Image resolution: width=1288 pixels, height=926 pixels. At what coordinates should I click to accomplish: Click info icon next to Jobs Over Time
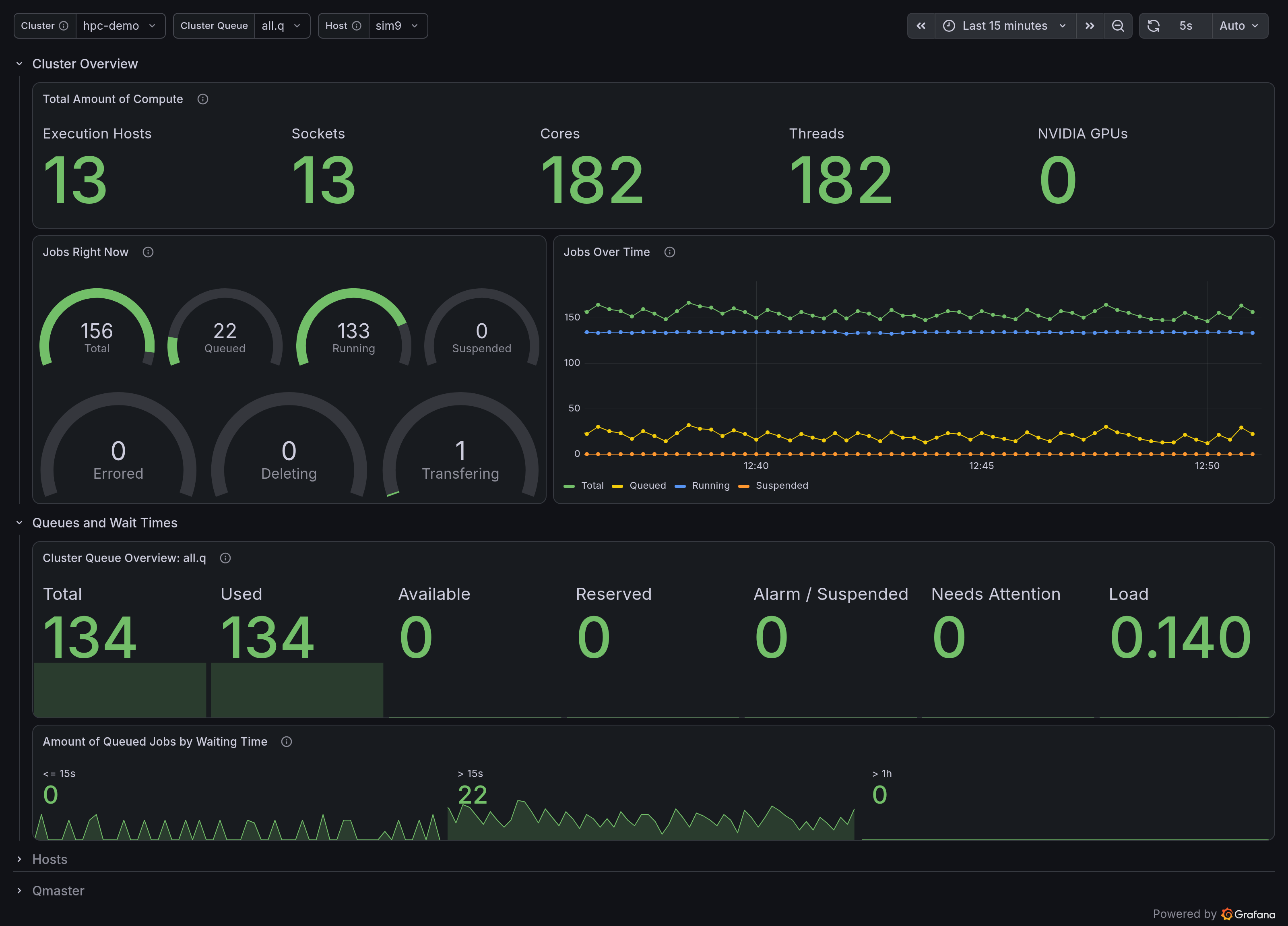pyautogui.click(x=669, y=252)
